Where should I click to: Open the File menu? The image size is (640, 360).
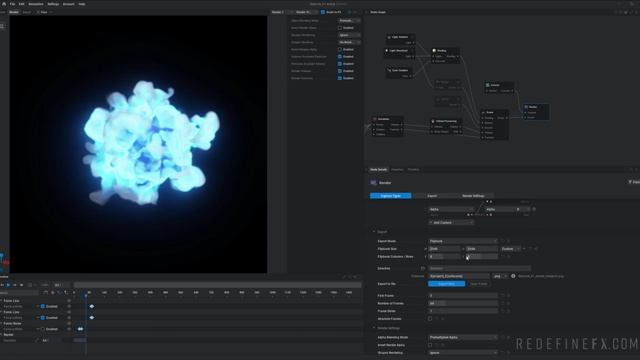coord(12,4)
